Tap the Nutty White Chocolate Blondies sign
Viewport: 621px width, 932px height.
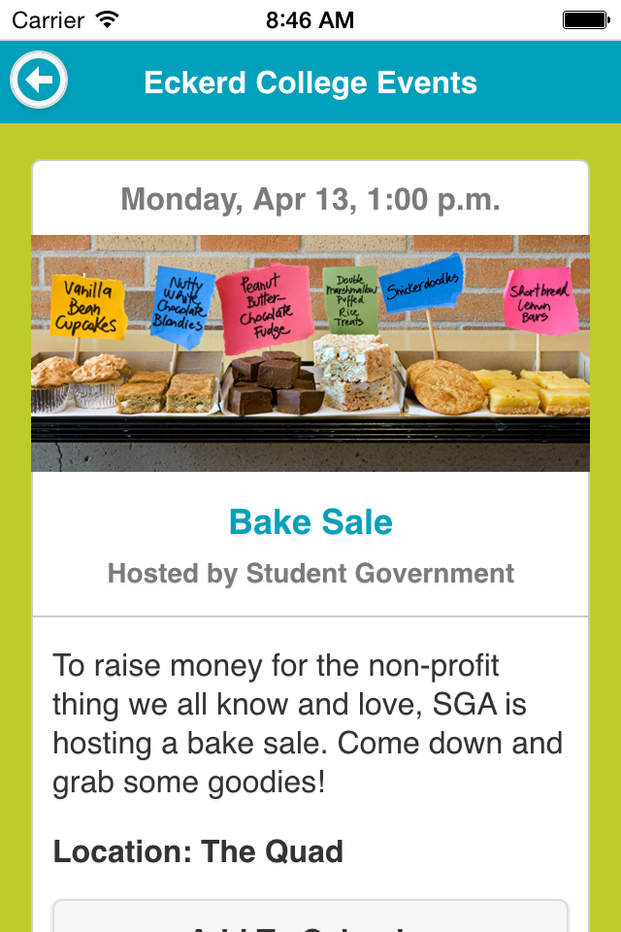coord(182,300)
